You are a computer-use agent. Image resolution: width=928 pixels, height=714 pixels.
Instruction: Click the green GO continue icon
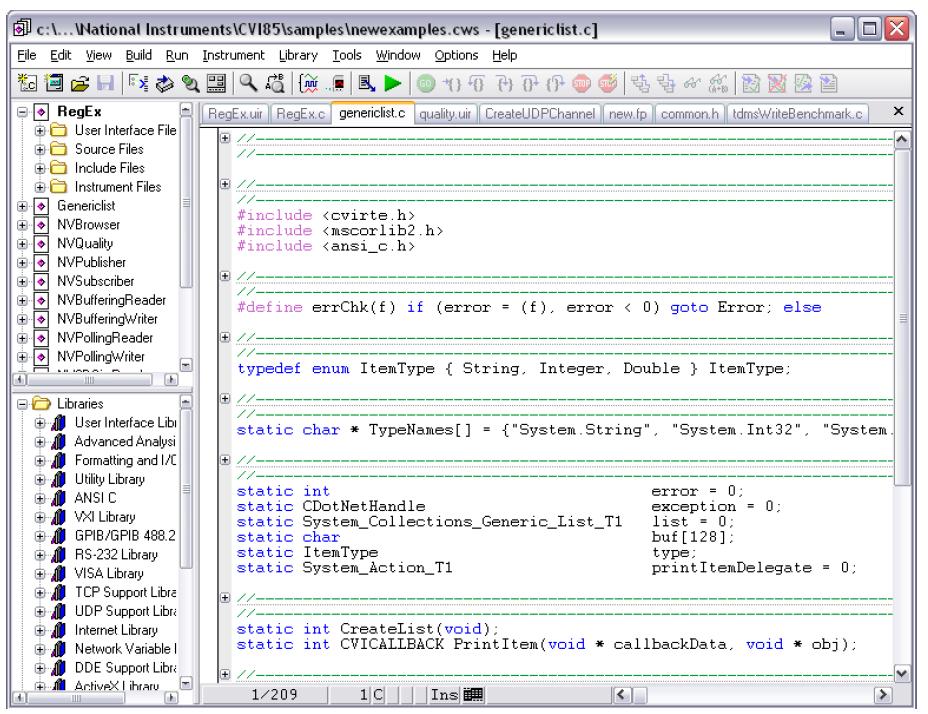point(426,83)
